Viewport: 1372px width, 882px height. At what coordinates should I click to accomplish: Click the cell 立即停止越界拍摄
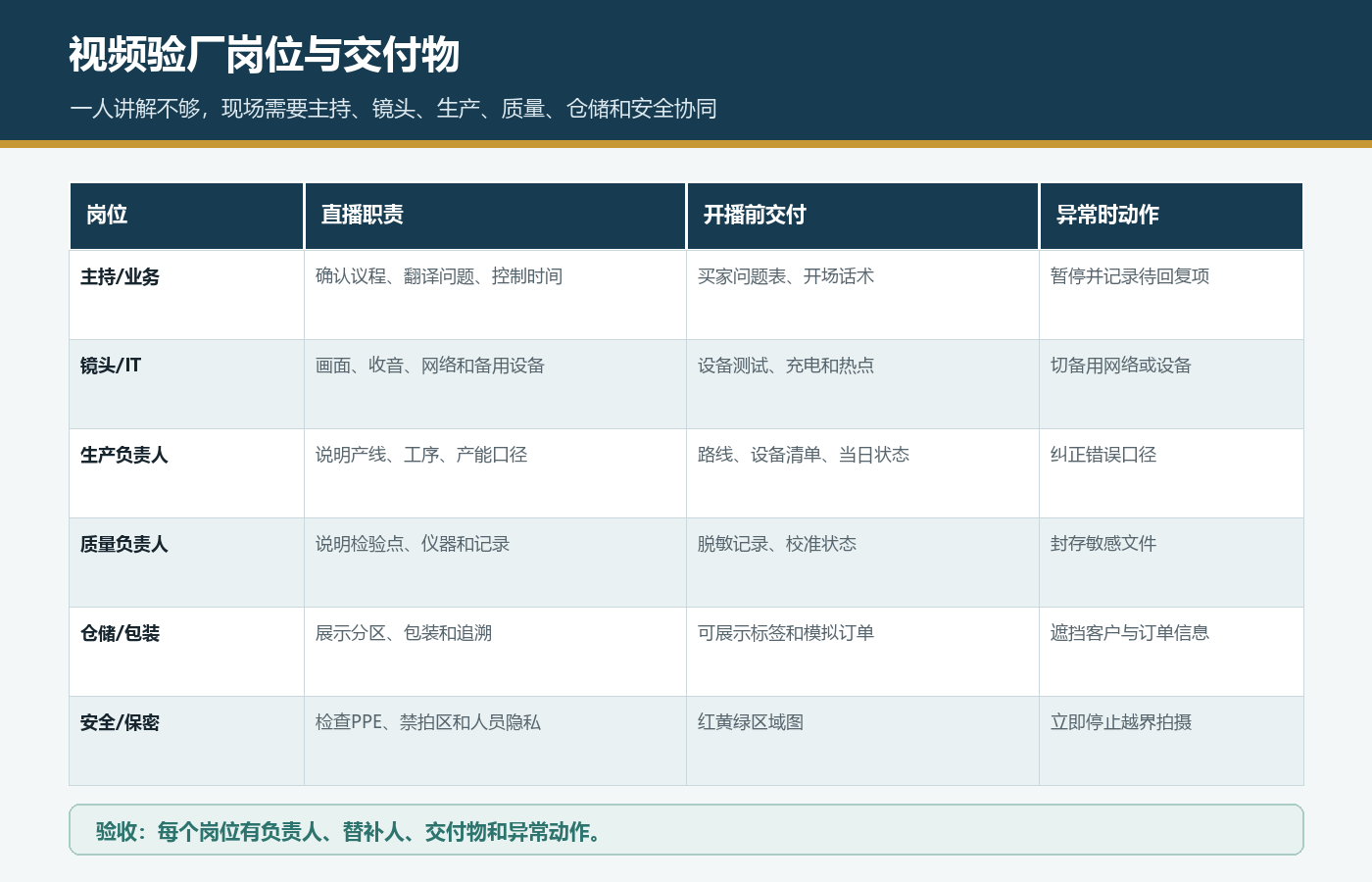1171,741
